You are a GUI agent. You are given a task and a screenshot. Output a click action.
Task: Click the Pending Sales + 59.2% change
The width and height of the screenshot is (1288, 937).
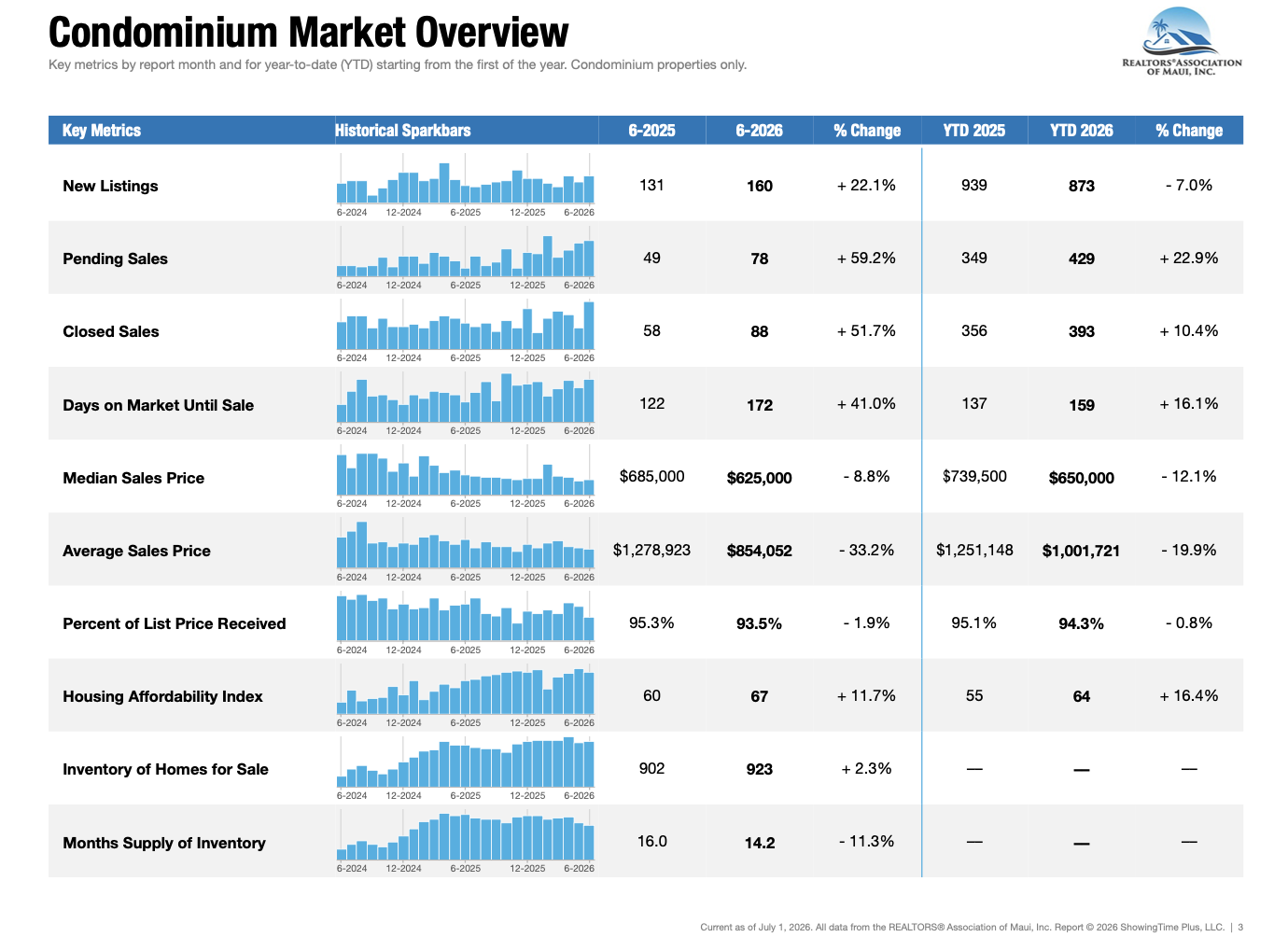click(x=866, y=258)
